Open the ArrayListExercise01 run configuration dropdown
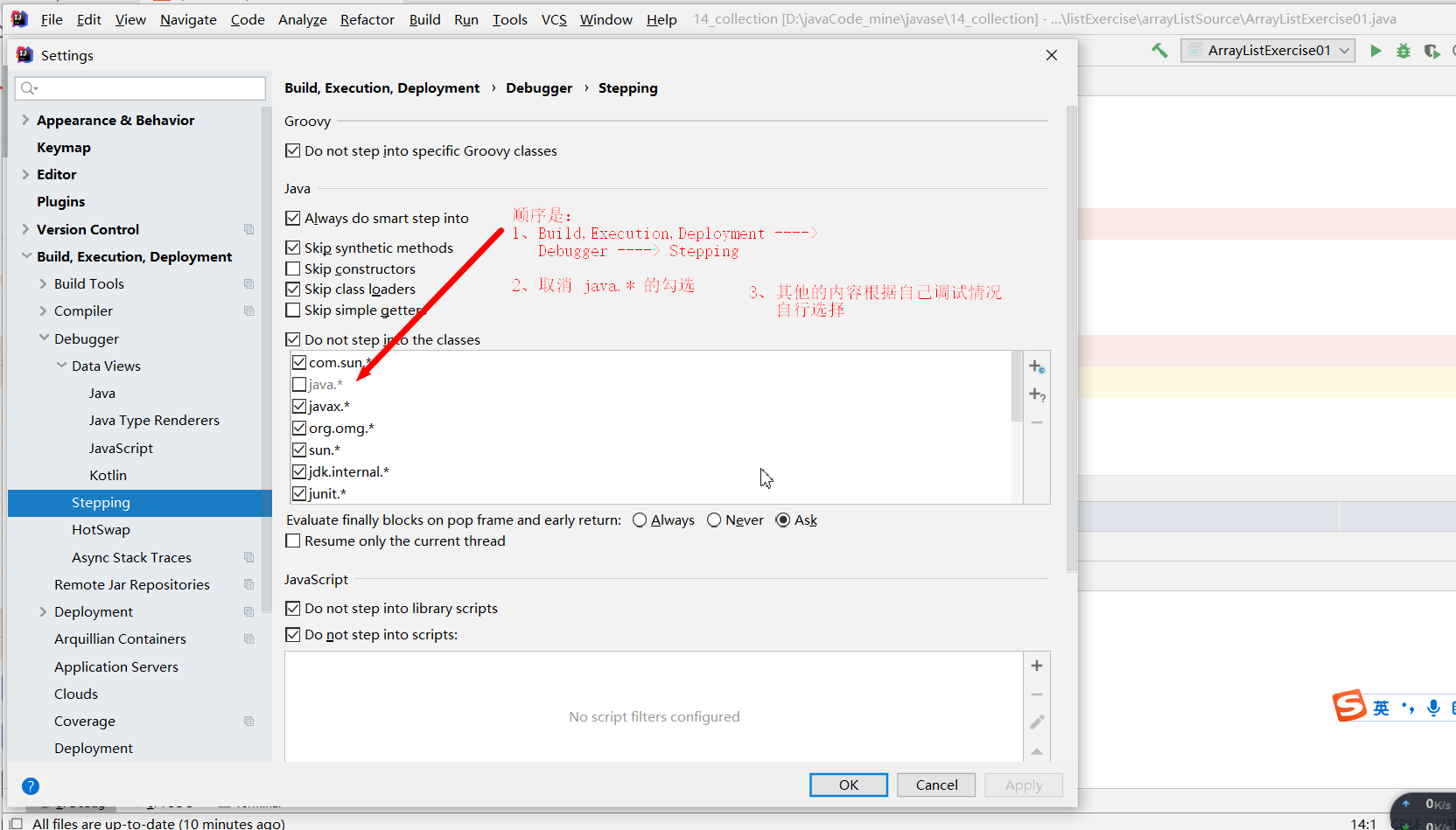Viewport: 1456px width, 830px height. point(1345,50)
